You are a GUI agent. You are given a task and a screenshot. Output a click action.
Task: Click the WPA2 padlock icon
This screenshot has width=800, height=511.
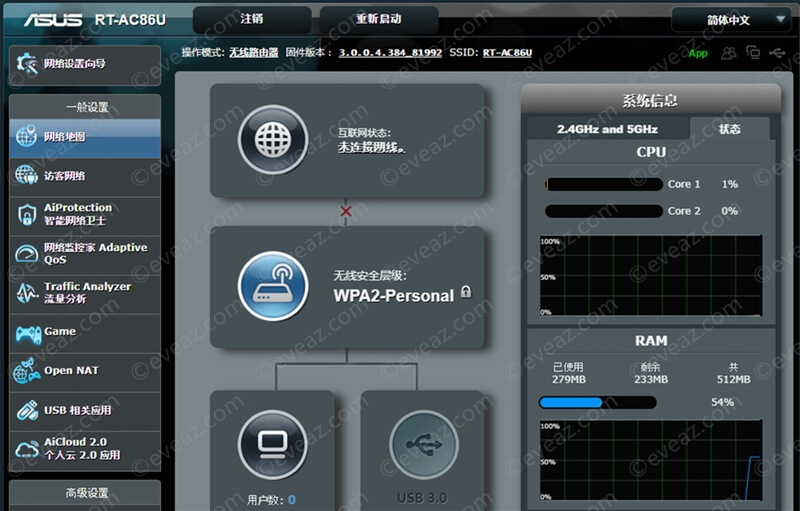tap(466, 292)
